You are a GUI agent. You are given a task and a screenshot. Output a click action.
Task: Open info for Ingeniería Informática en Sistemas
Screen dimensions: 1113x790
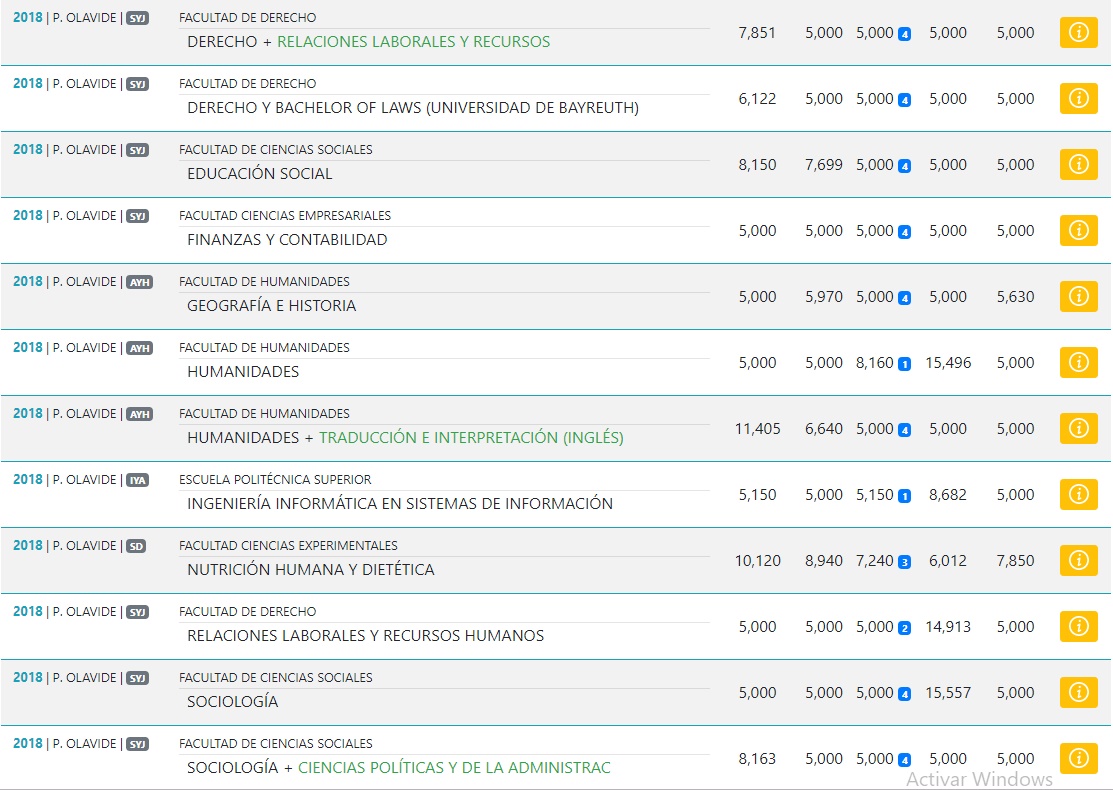tap(1078, 494)
